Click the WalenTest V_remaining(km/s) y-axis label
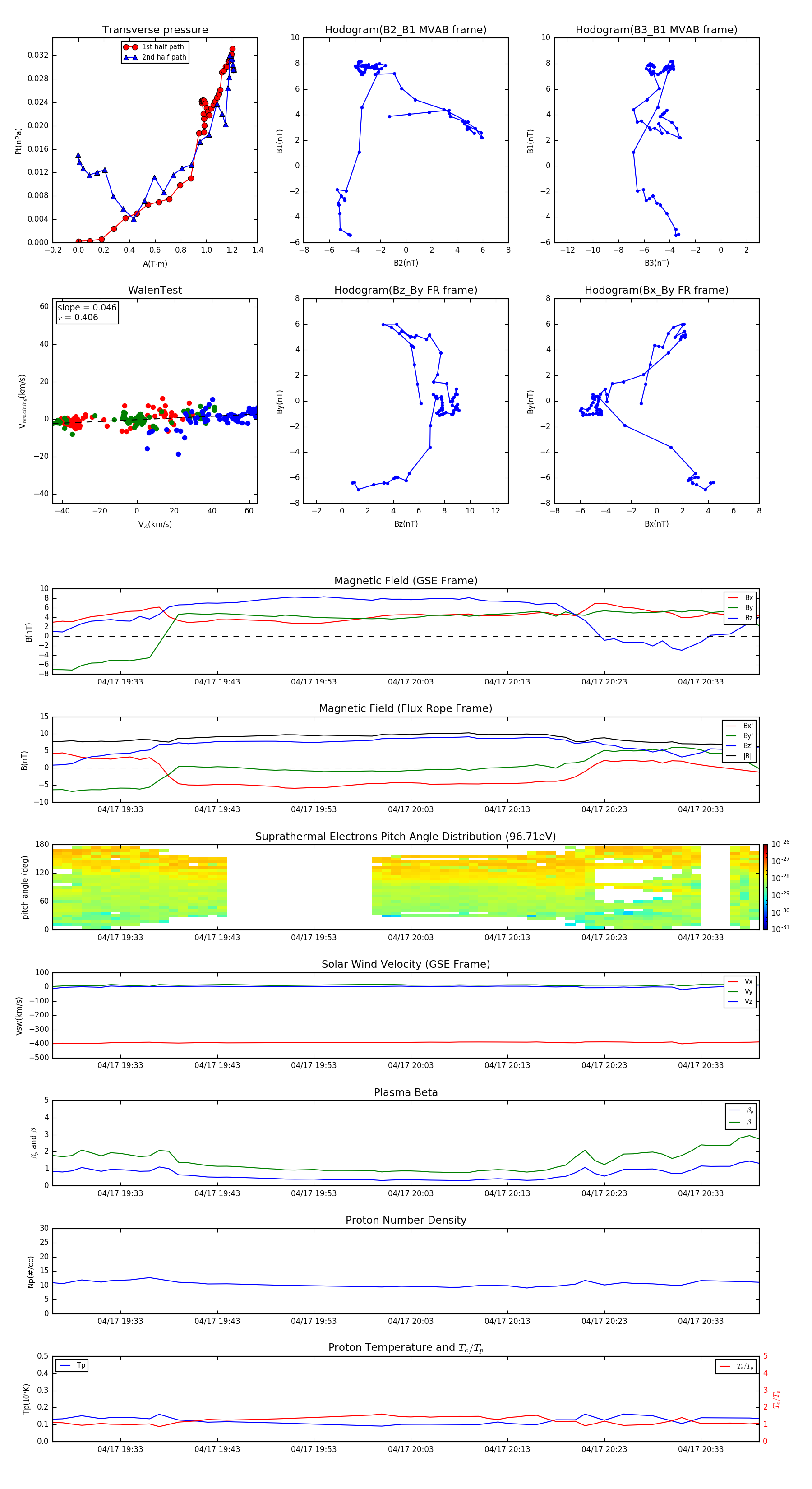The image size is (812, 1489). [22, 401]
